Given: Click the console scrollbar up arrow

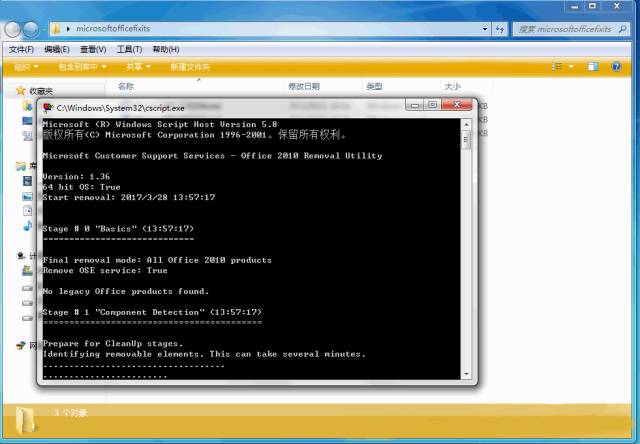Looking at the screenshot, I should click(x=466, y=124).
